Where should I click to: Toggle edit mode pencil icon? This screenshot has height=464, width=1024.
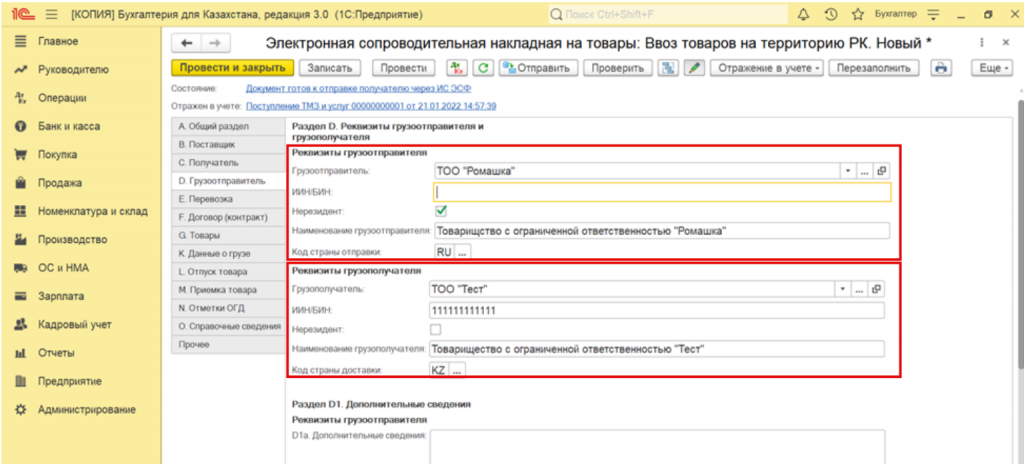(693, 67)
